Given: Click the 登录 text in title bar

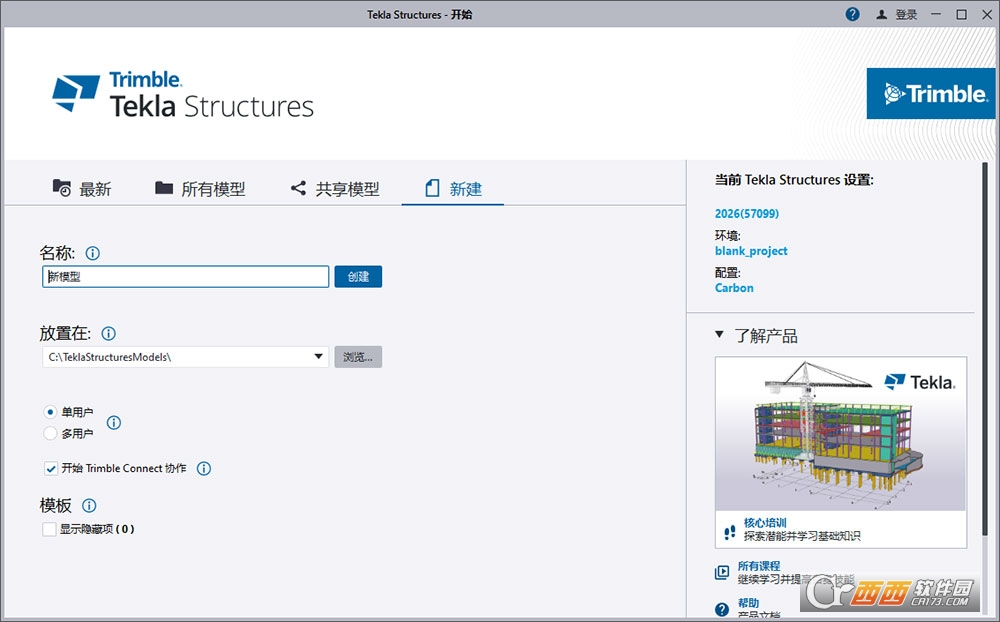Looking at the screenshot, I should coord(906,15).
